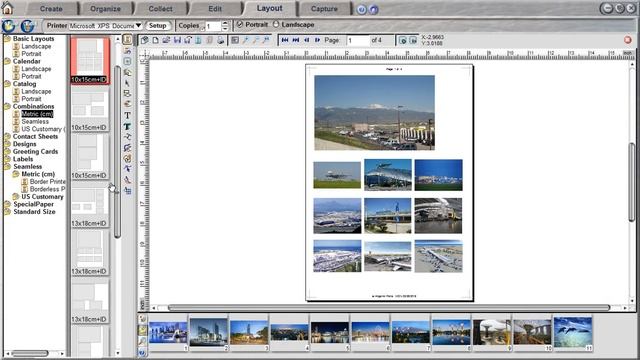This screenshot has height=360, width=640.
Task: Decrease copies with the down arrow
Action: [x=225, y=29]
